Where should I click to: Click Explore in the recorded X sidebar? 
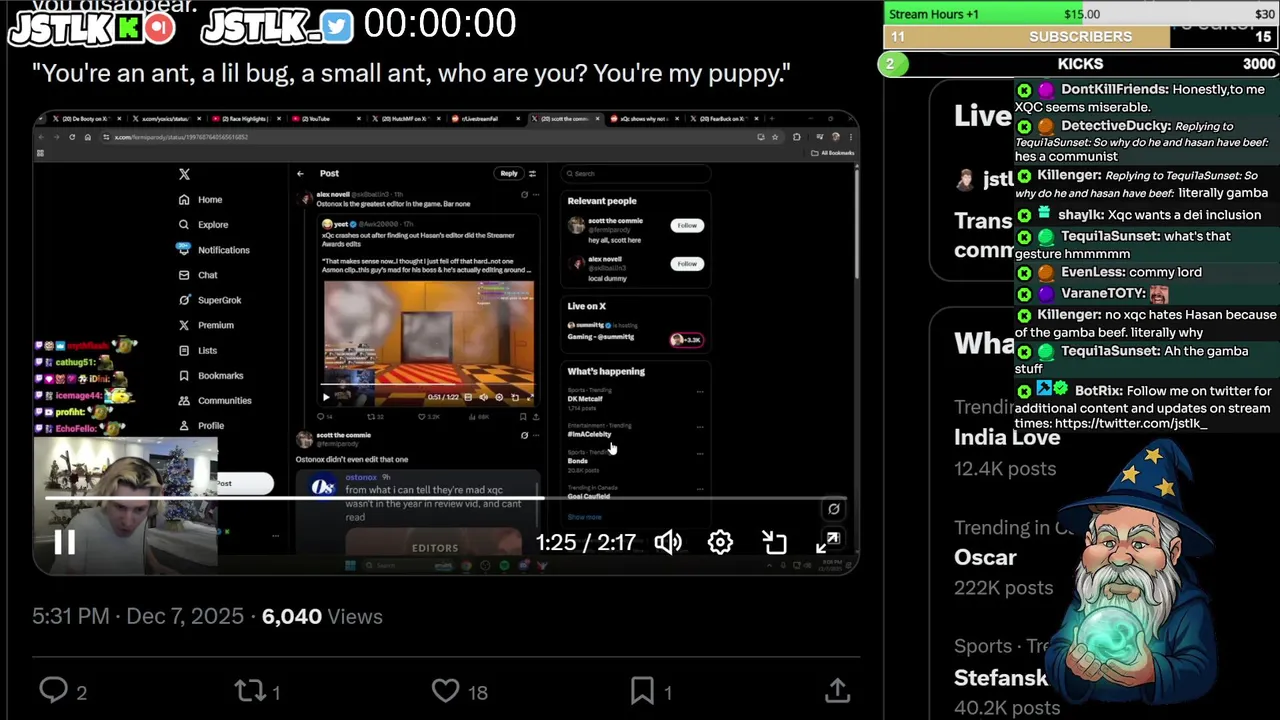point(203,224)
